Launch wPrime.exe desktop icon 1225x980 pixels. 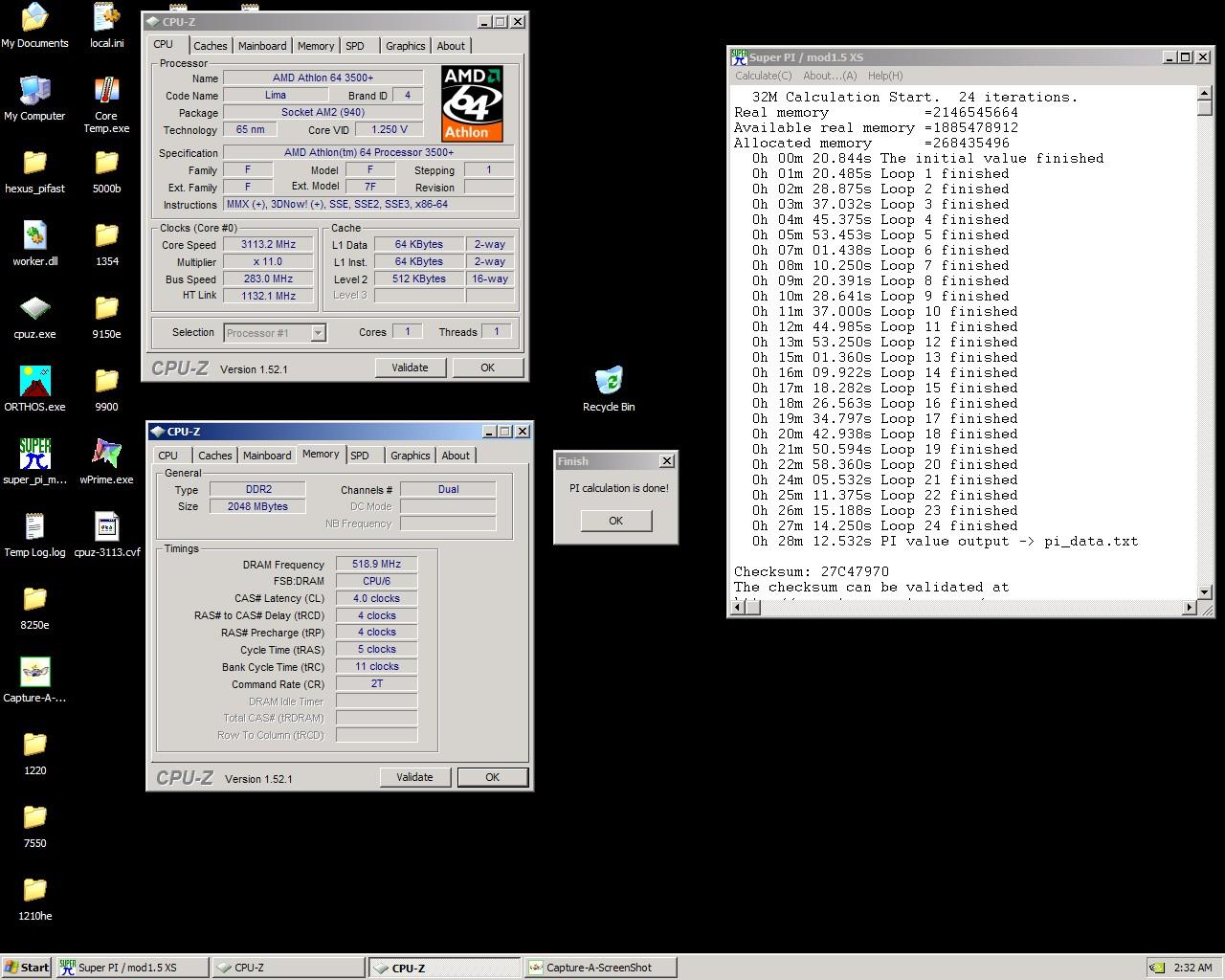click(106, 462)
